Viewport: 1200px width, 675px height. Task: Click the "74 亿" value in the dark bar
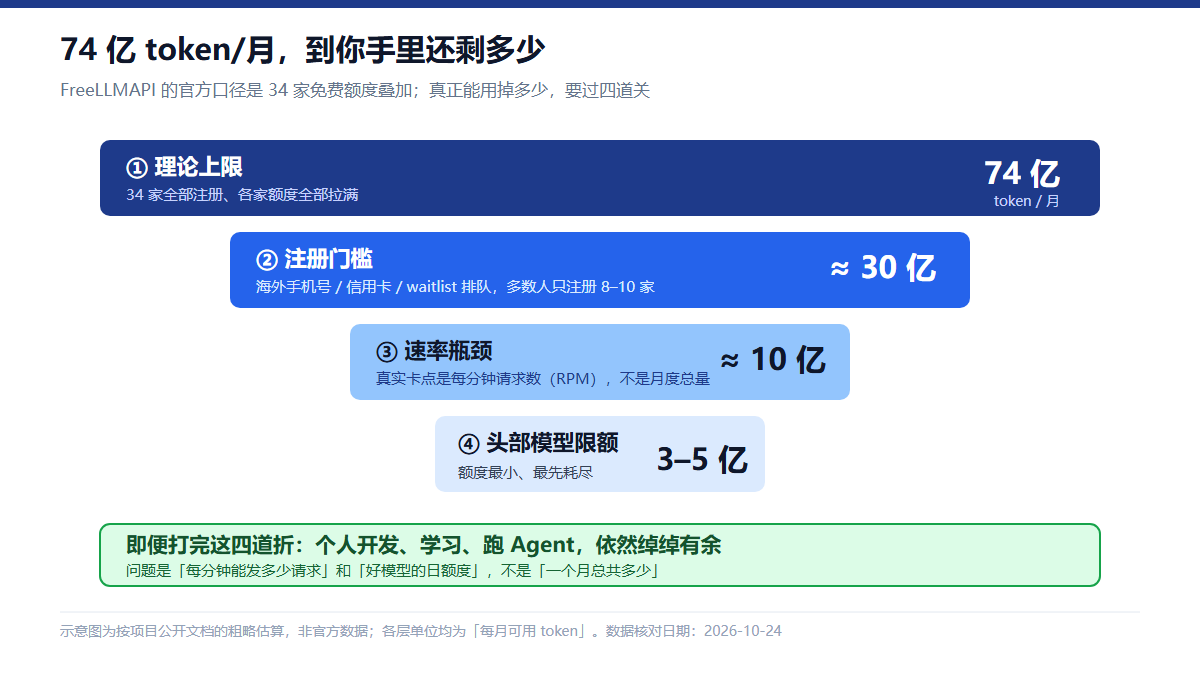(x=1022, y=173)
